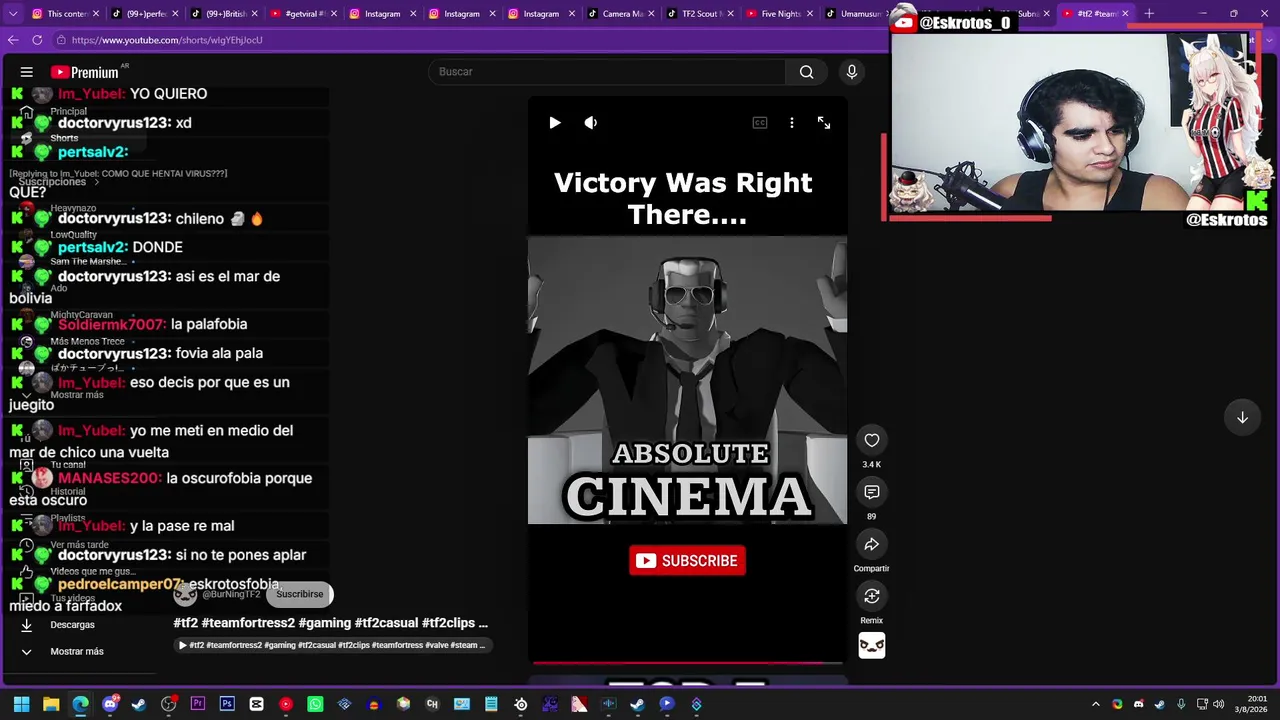Enter fullscreen for the Short
This screenshot has height=720, width=1280.
tap(824, 123)
